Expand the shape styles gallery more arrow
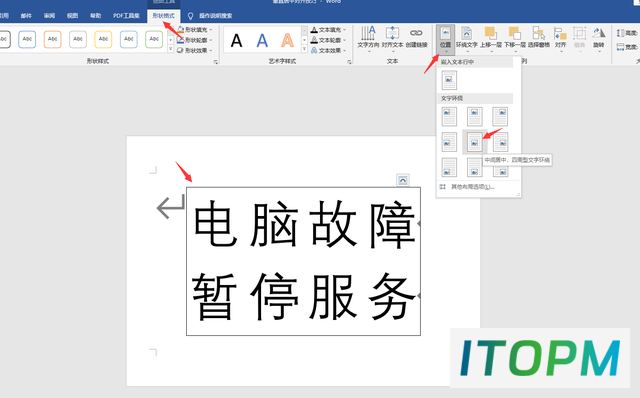 (171, 49)
